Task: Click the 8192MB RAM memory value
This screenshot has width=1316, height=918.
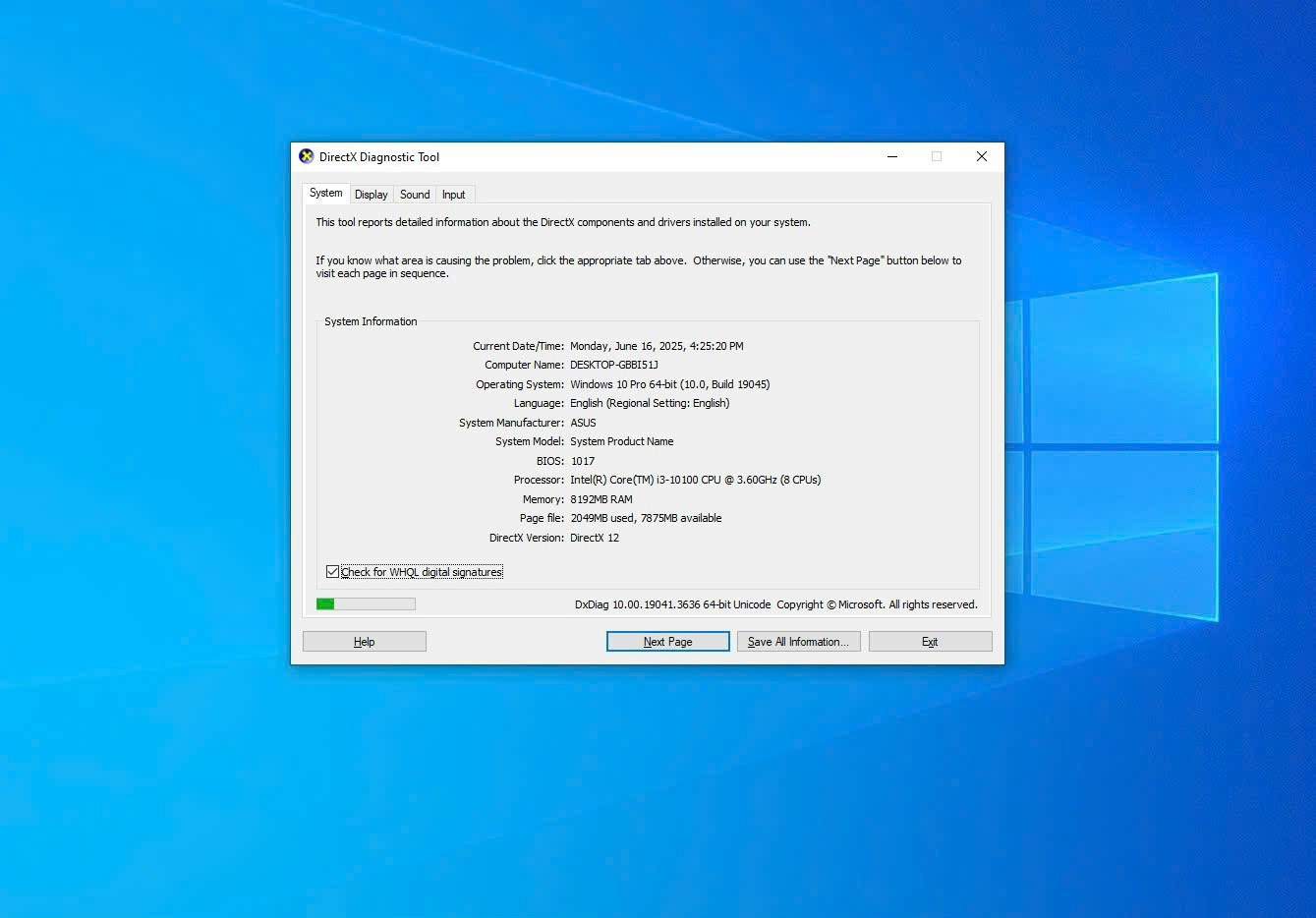Action: click(x=601, y=499)
